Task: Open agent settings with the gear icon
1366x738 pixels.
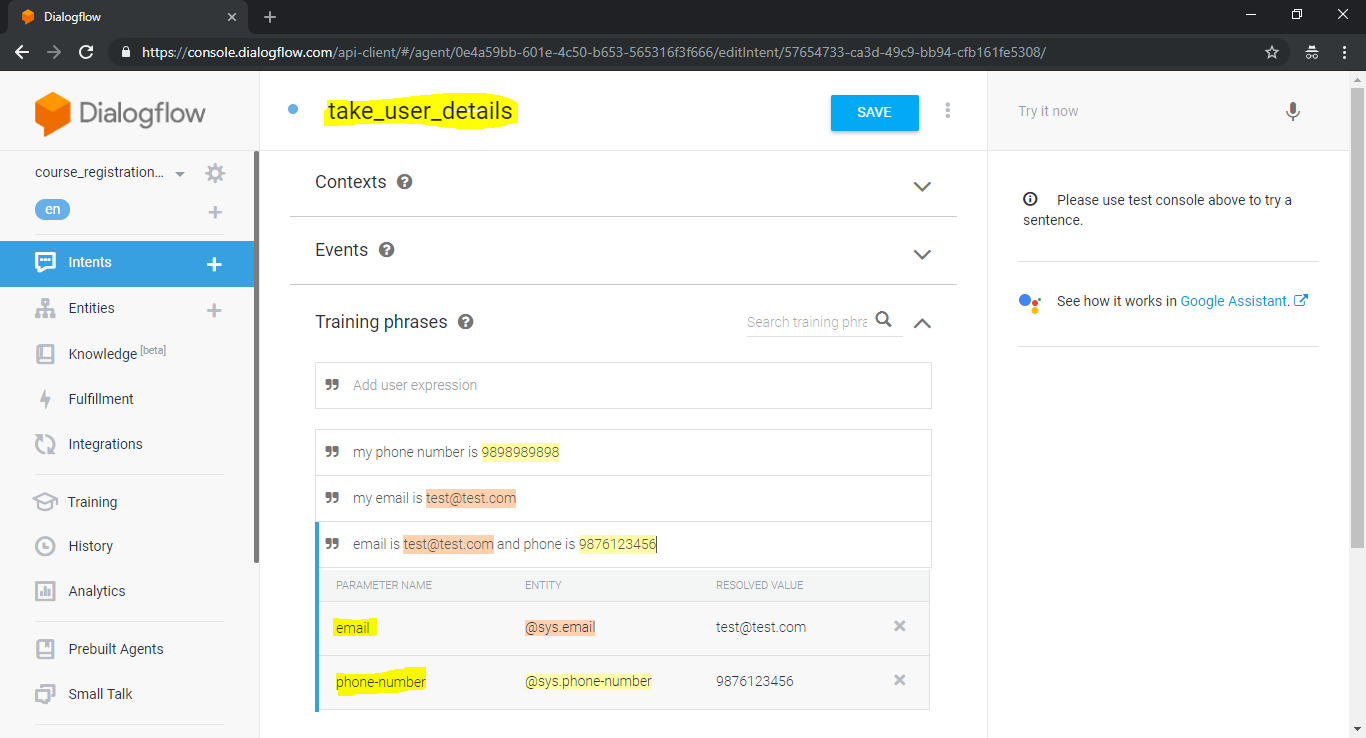Action: (214, 172)
